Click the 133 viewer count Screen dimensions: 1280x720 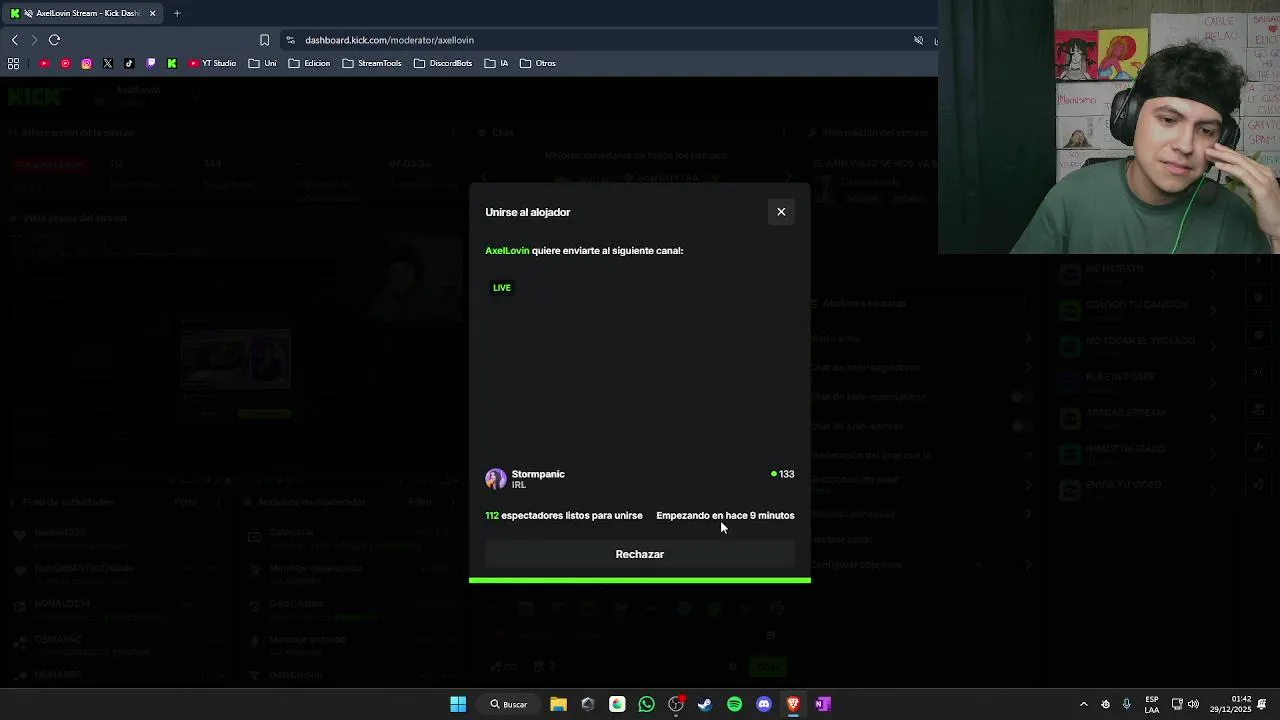[783, 474]
